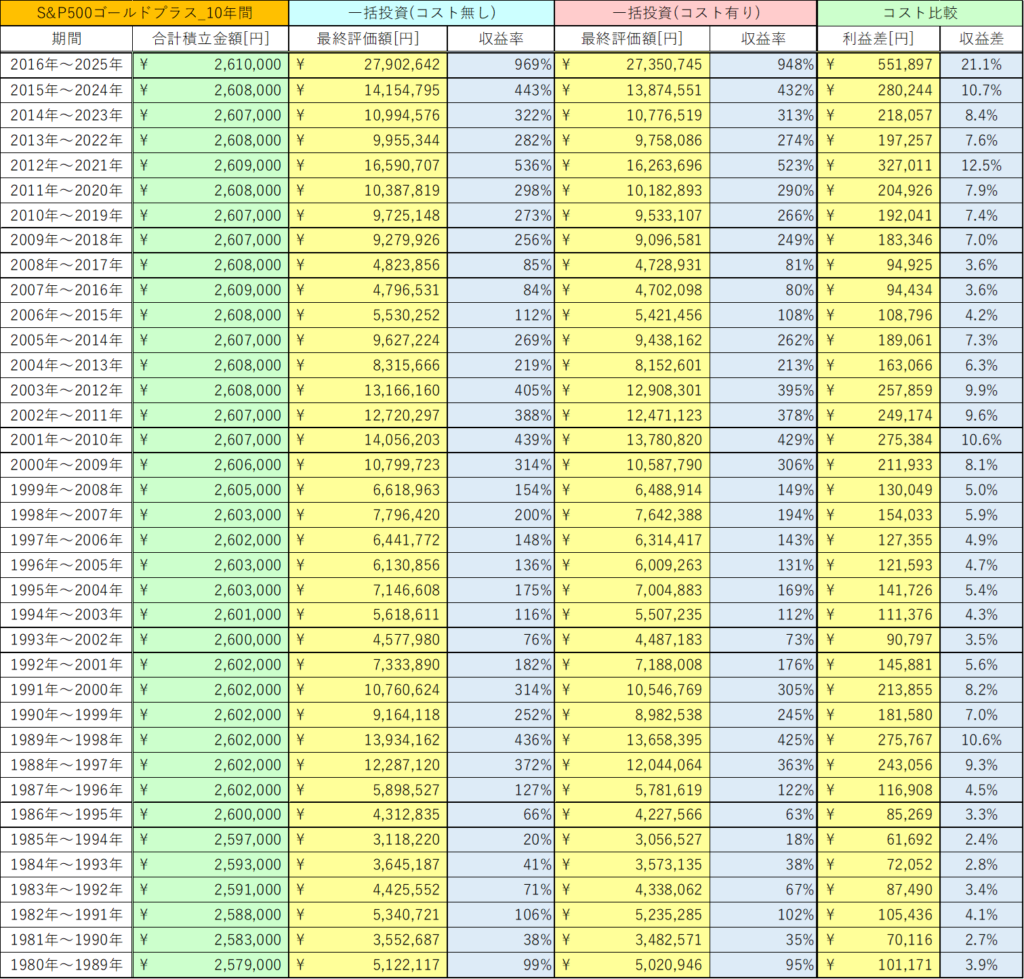
Task: Select the 2016年～2025年 period cell
Action: click(67, 64)
